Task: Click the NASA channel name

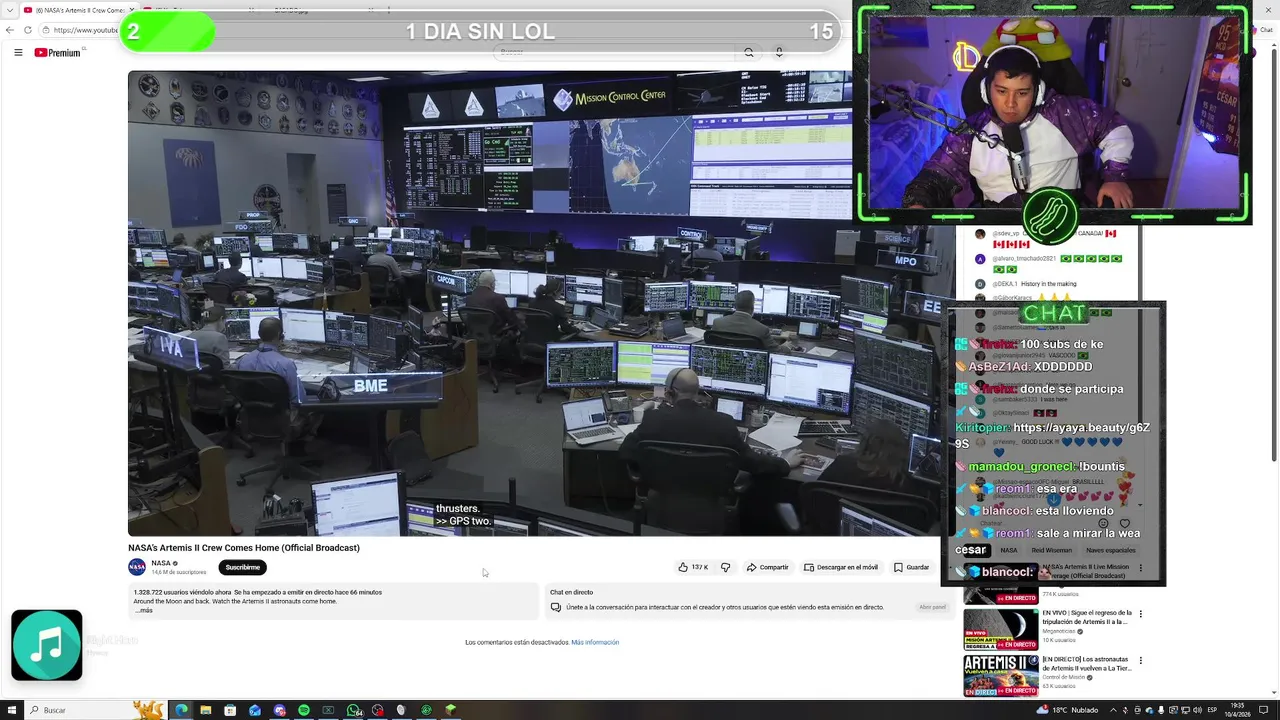Action: [161, 563]
